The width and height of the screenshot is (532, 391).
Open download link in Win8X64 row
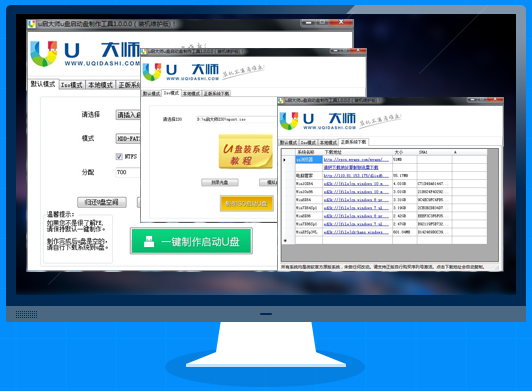point(356,200)
